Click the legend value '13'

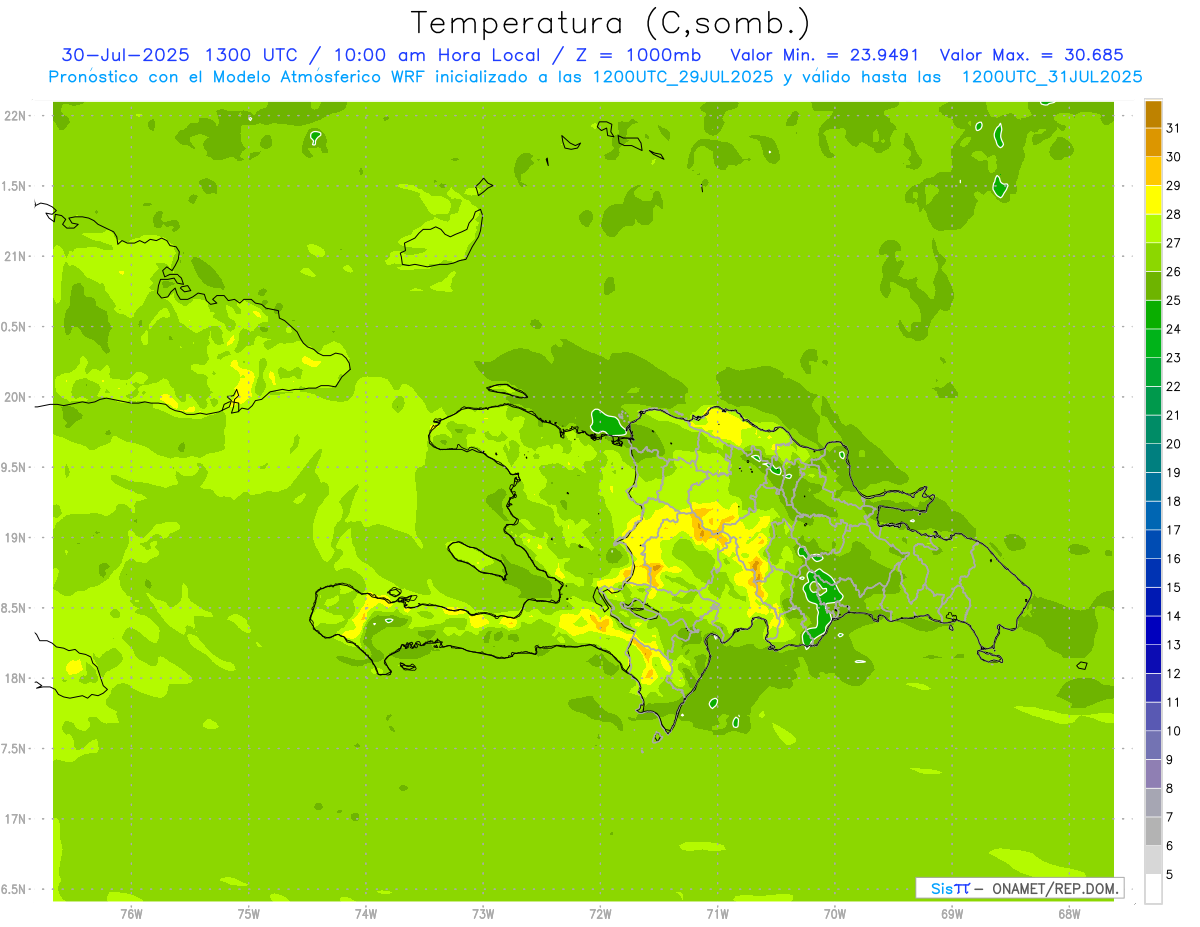[1174, 645]
